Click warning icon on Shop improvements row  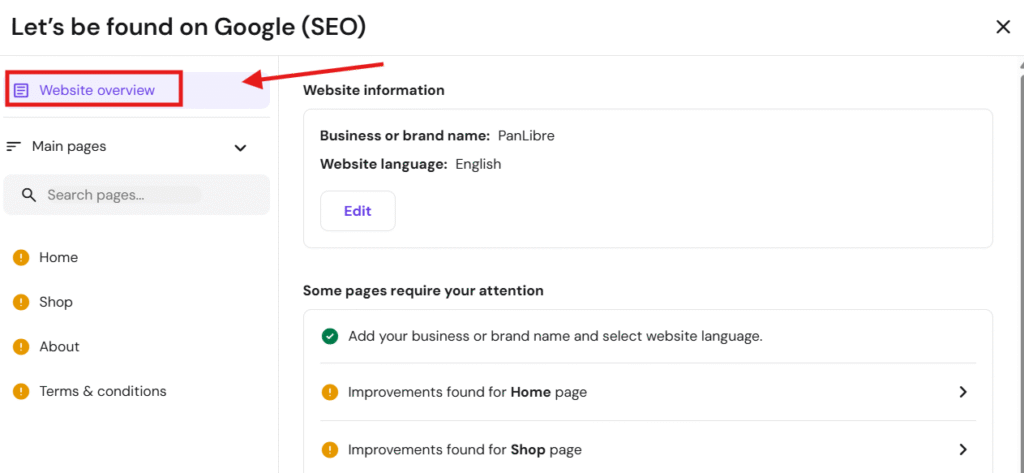coord(330,449)
